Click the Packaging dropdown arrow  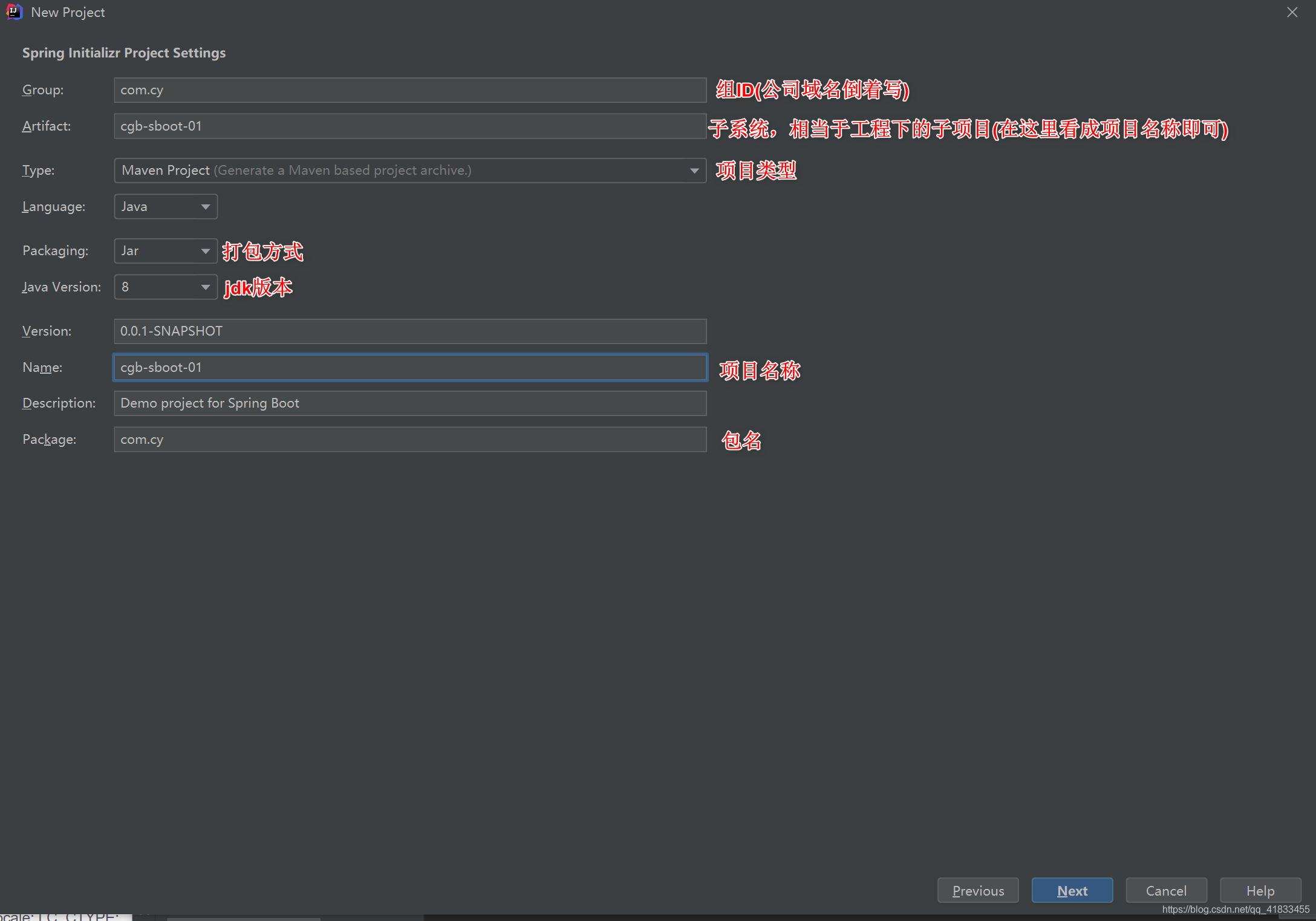click(x=206, y=251)
